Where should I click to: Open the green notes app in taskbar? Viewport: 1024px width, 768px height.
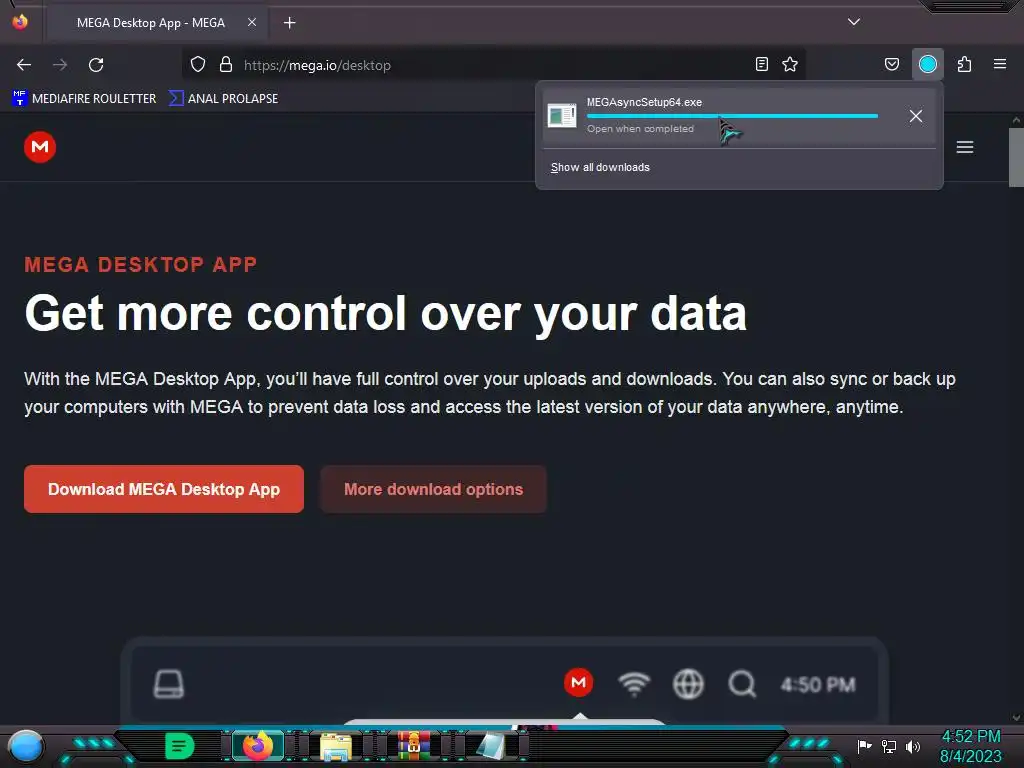pyautogui.click(x=179, y=745)
